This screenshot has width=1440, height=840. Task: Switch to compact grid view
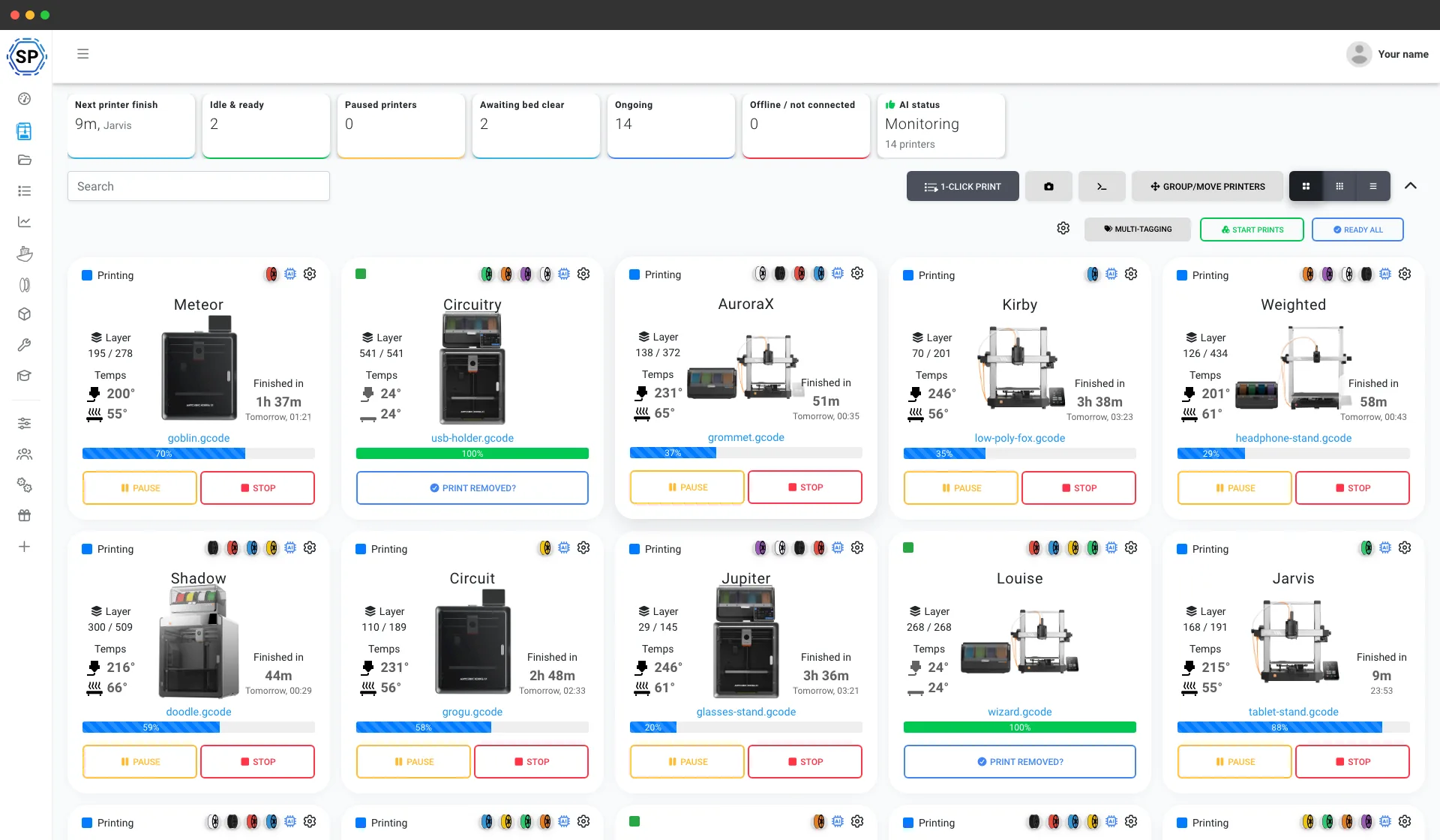point(1339,186)
